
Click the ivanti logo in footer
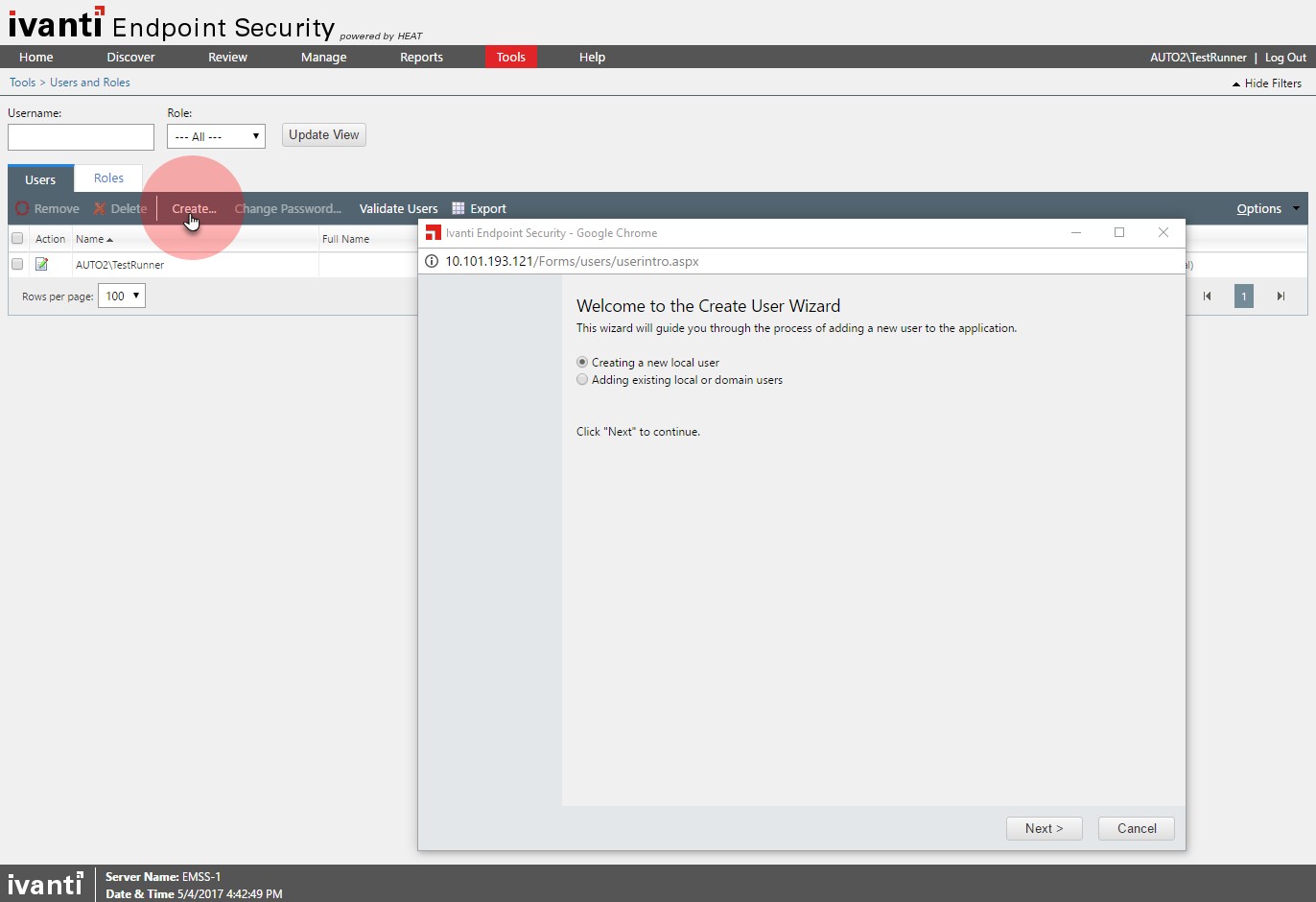(45, 883)
